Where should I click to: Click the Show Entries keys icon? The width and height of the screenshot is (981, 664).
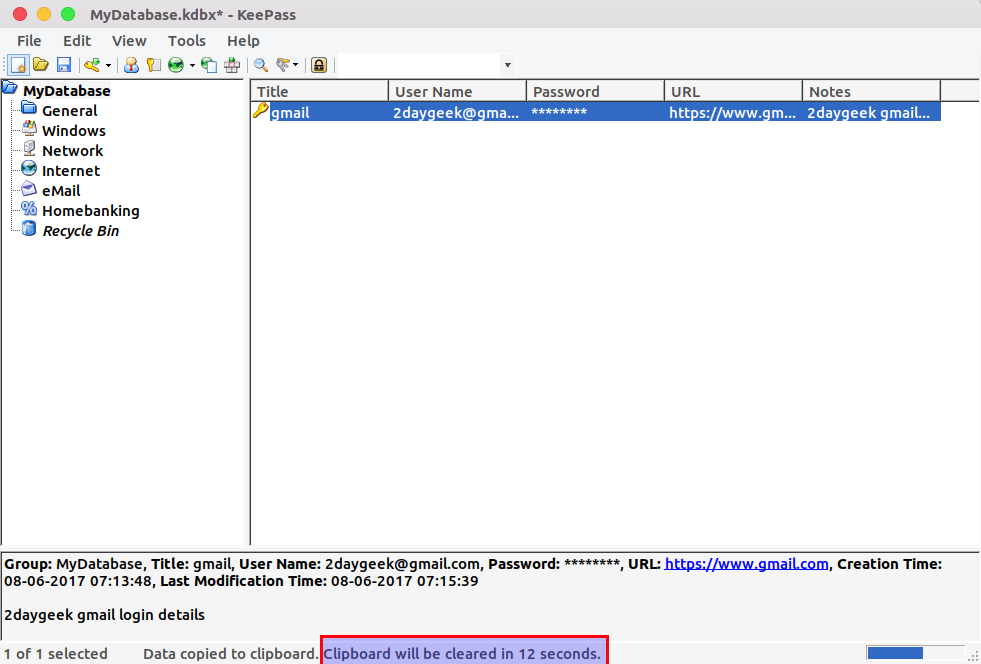(x=283, y=64)
